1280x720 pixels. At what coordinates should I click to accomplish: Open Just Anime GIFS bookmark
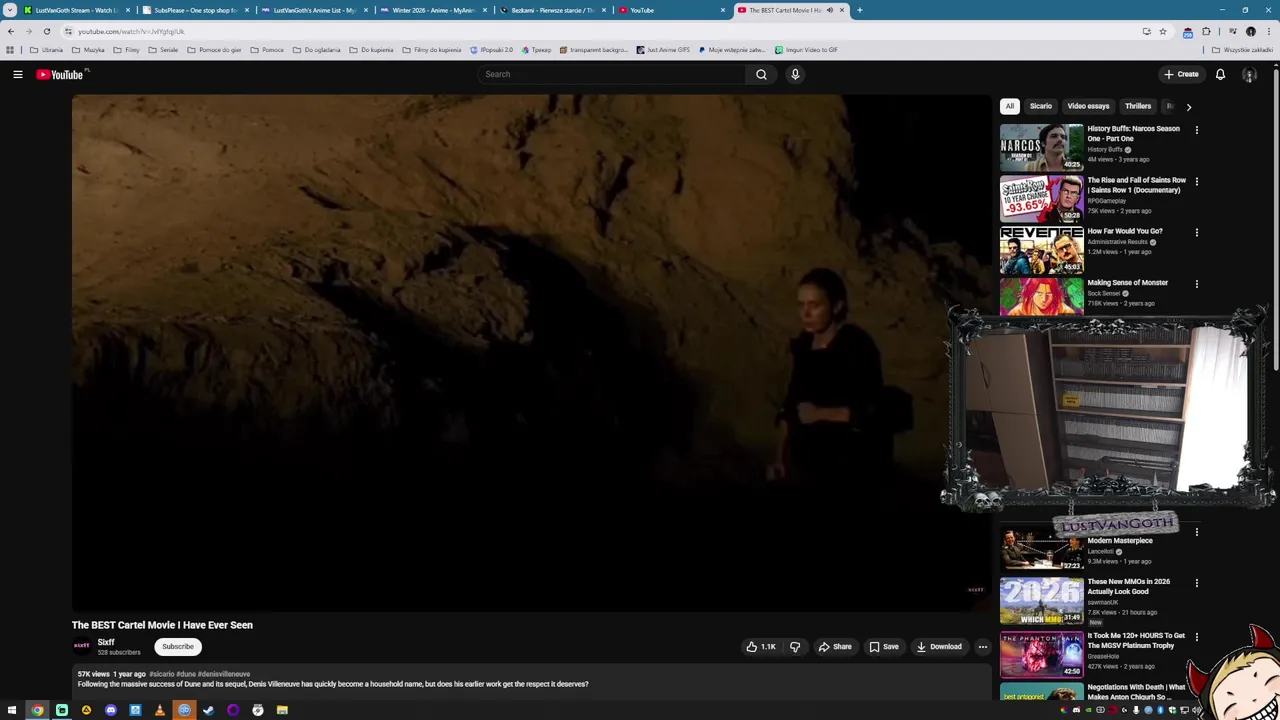(663, 50)
